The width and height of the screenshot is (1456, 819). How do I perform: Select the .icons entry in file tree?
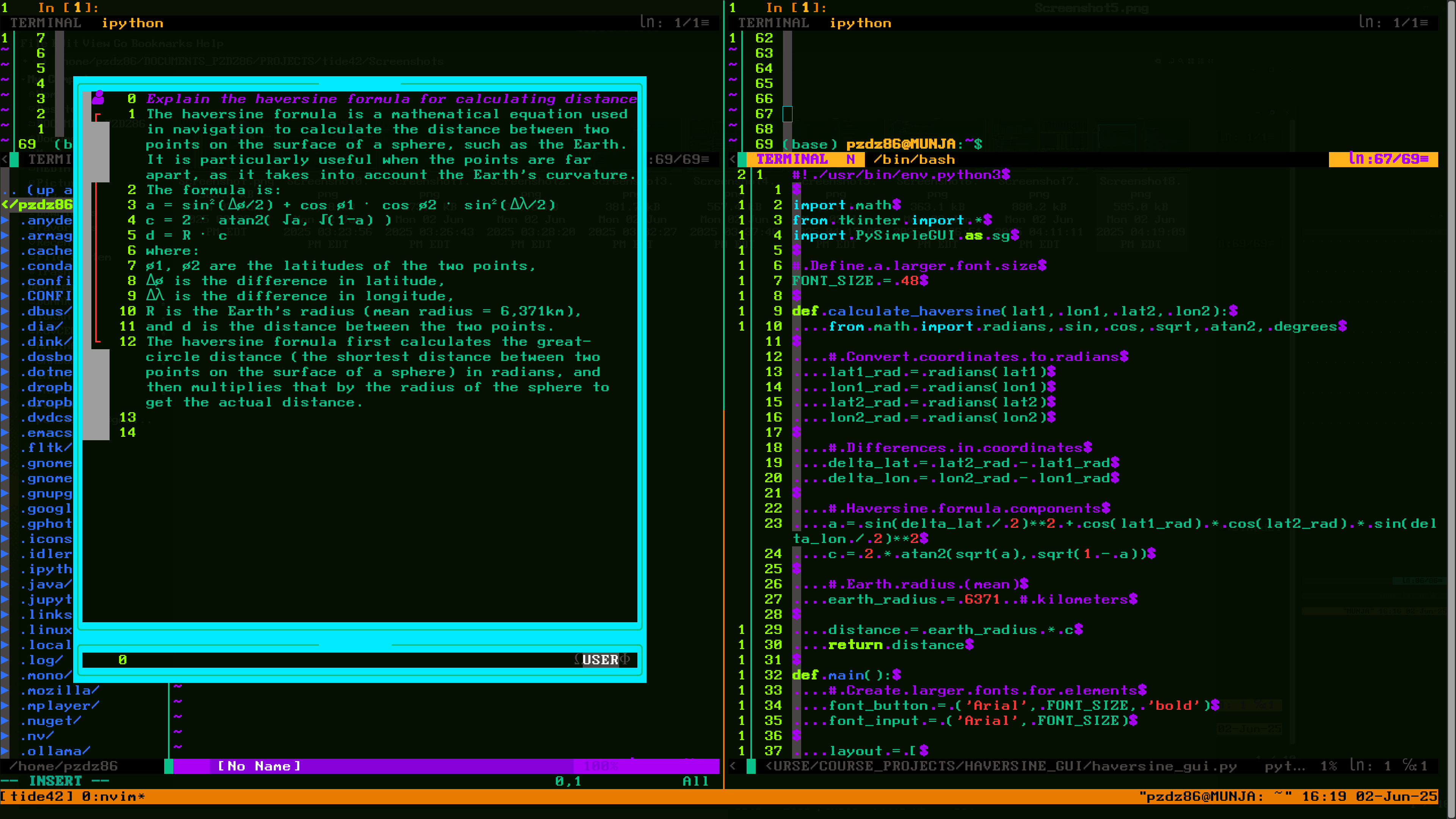46,539
